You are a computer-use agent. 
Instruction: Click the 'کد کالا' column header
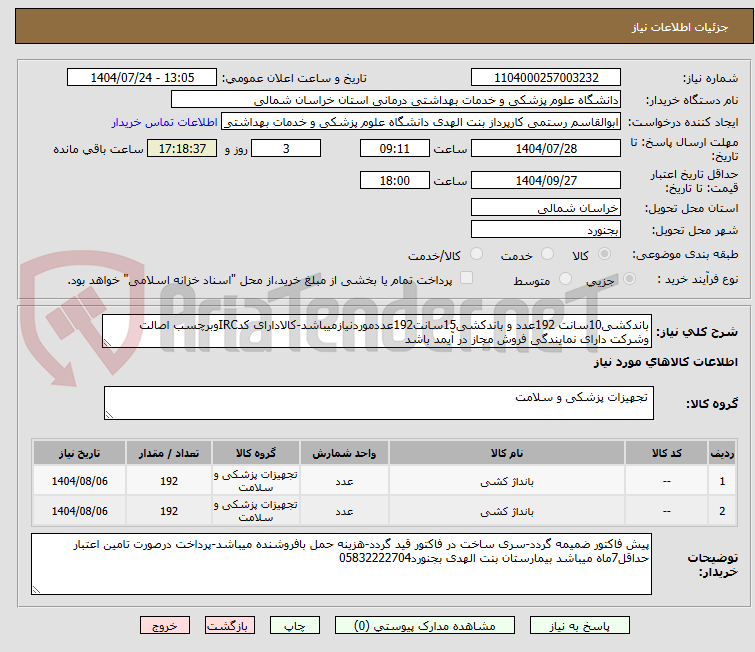coord(666,452)
